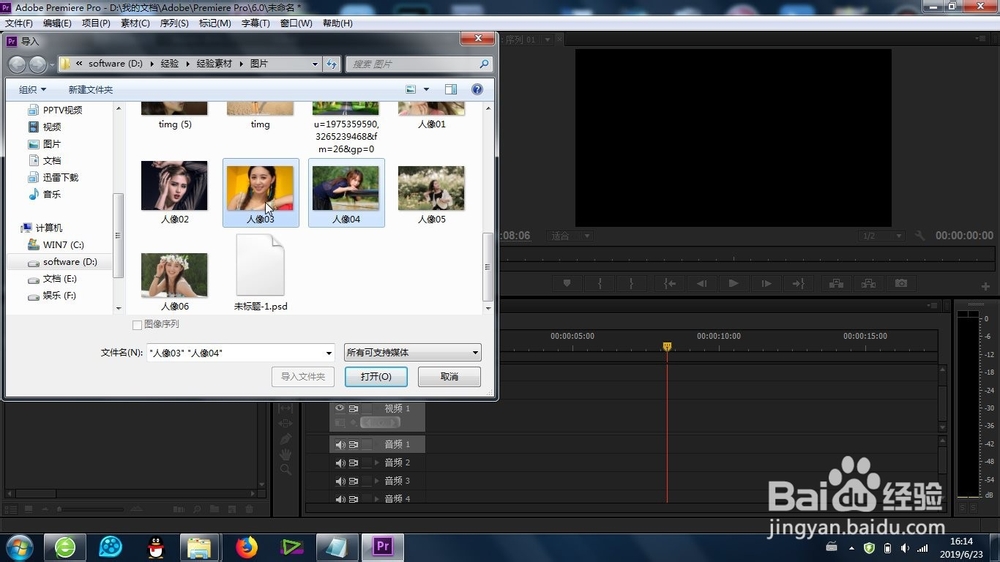This screenshot has height=562, width=1000.
Task: Click the Extract button
Action: [869, 283]
